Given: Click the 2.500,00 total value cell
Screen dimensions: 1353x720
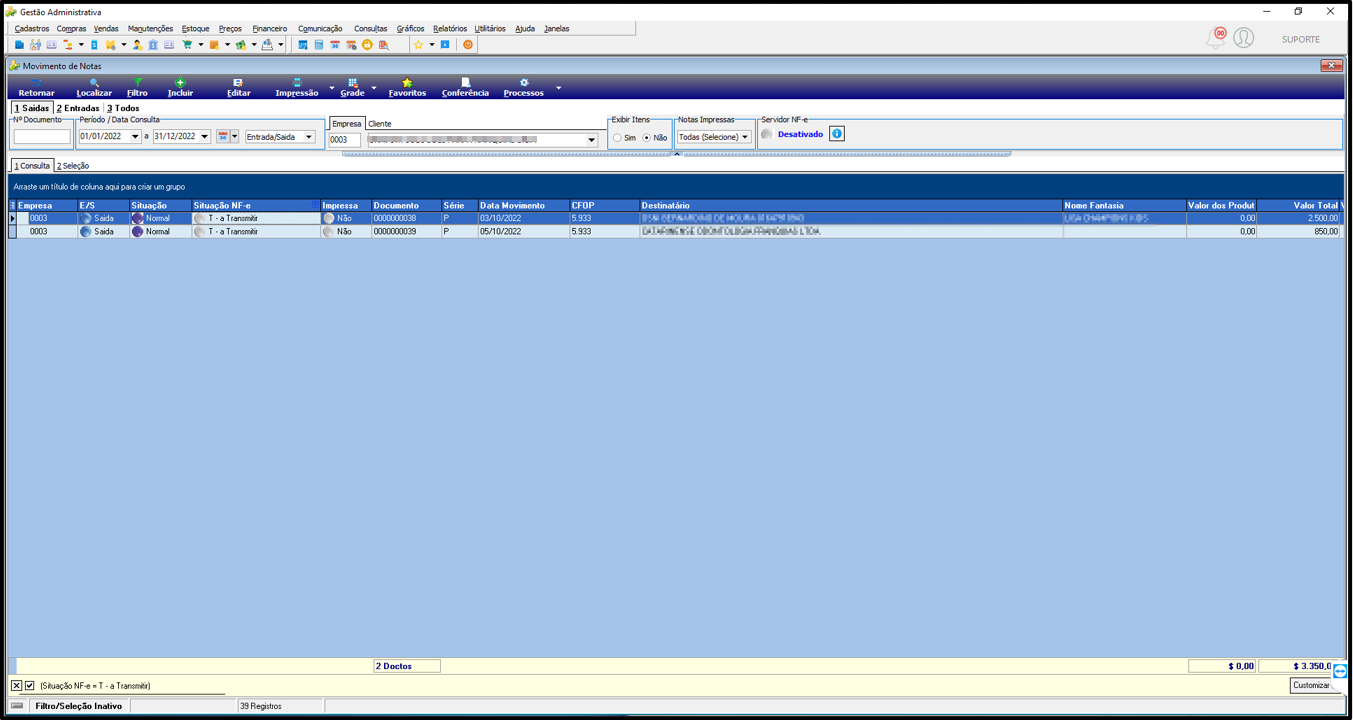Looking at the screenshot, I should click(x=1299, y=218).
